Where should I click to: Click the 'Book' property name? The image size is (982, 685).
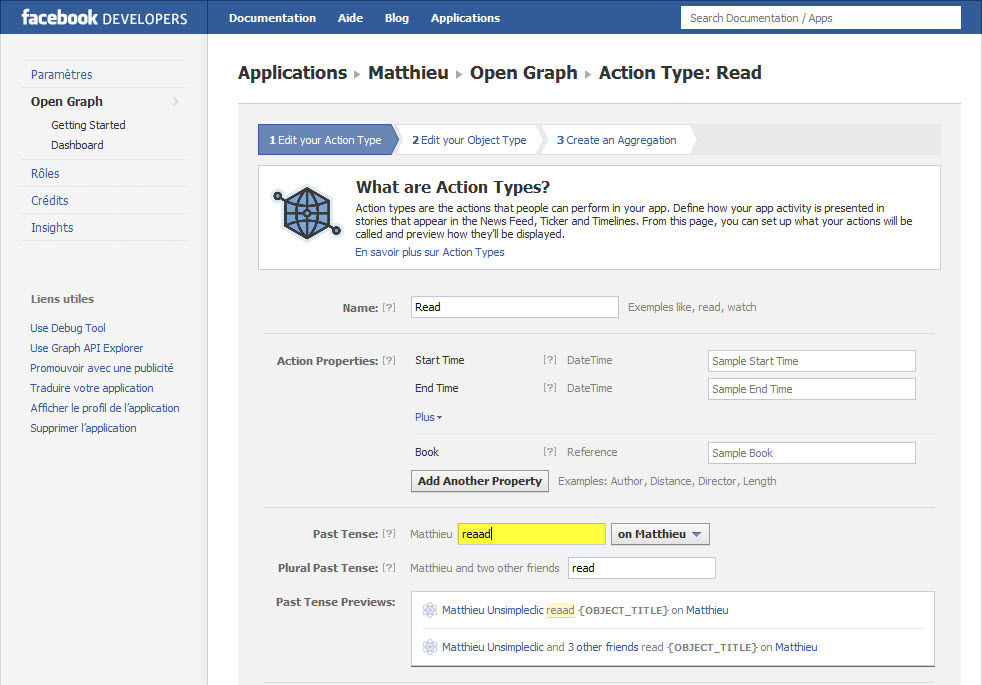(x=426, y=452)
